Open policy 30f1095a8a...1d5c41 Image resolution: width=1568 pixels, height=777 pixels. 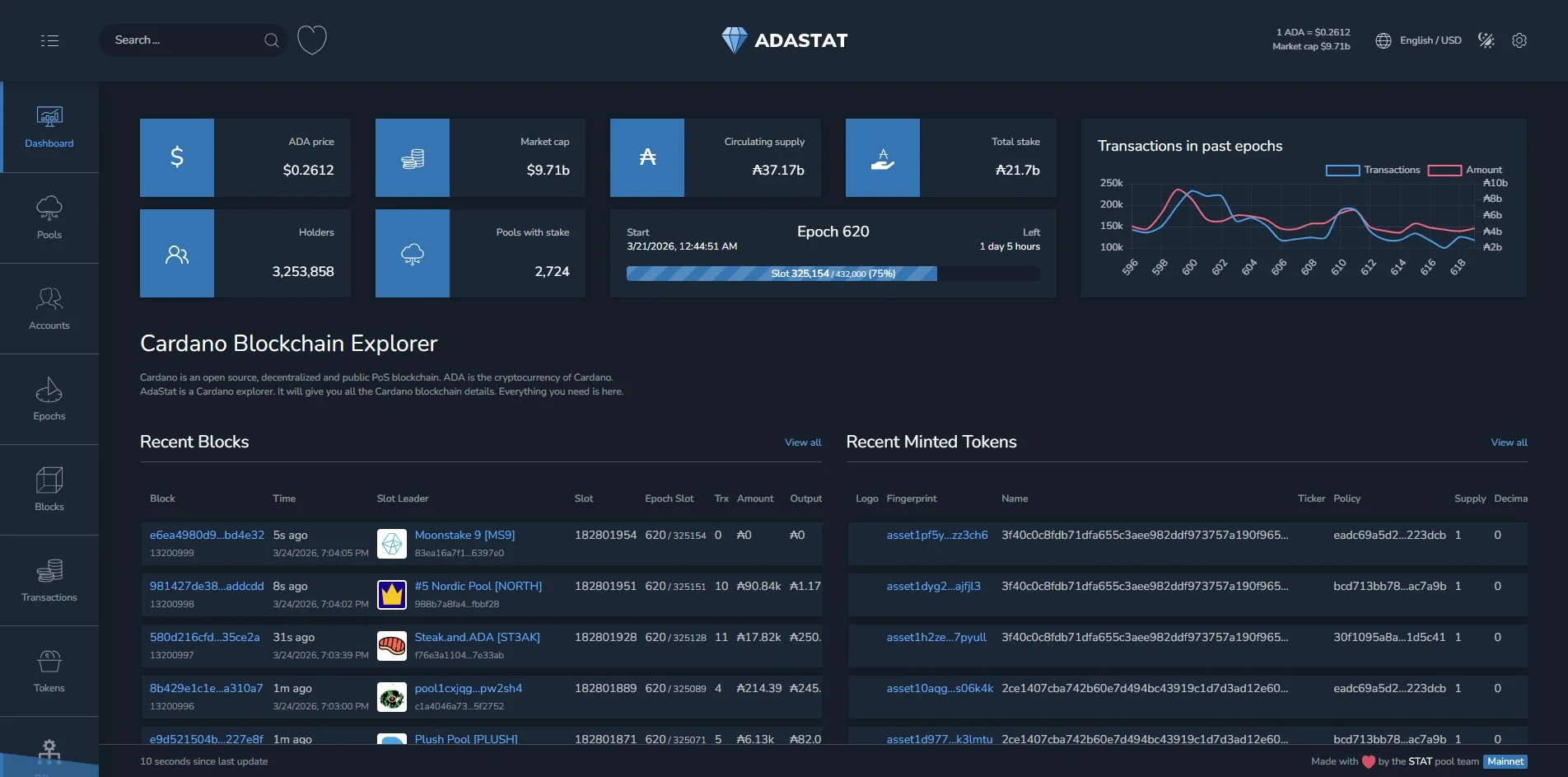click(1389, 637)
